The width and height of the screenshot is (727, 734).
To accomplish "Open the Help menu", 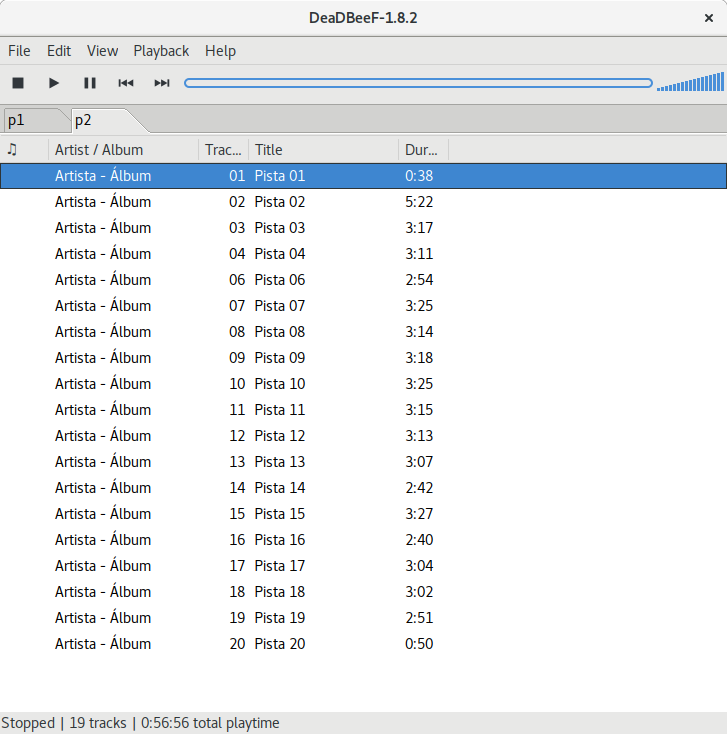I will 220,51.
